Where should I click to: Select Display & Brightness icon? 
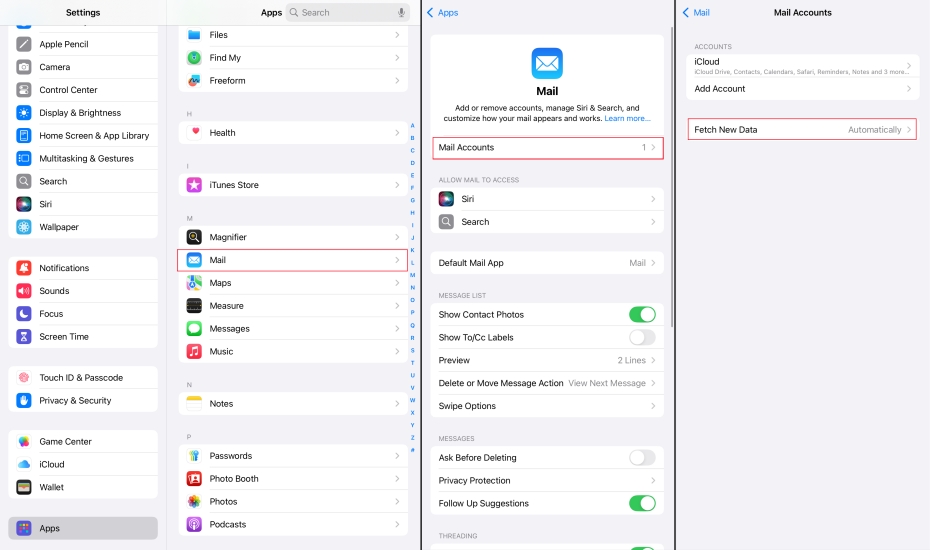24,113
